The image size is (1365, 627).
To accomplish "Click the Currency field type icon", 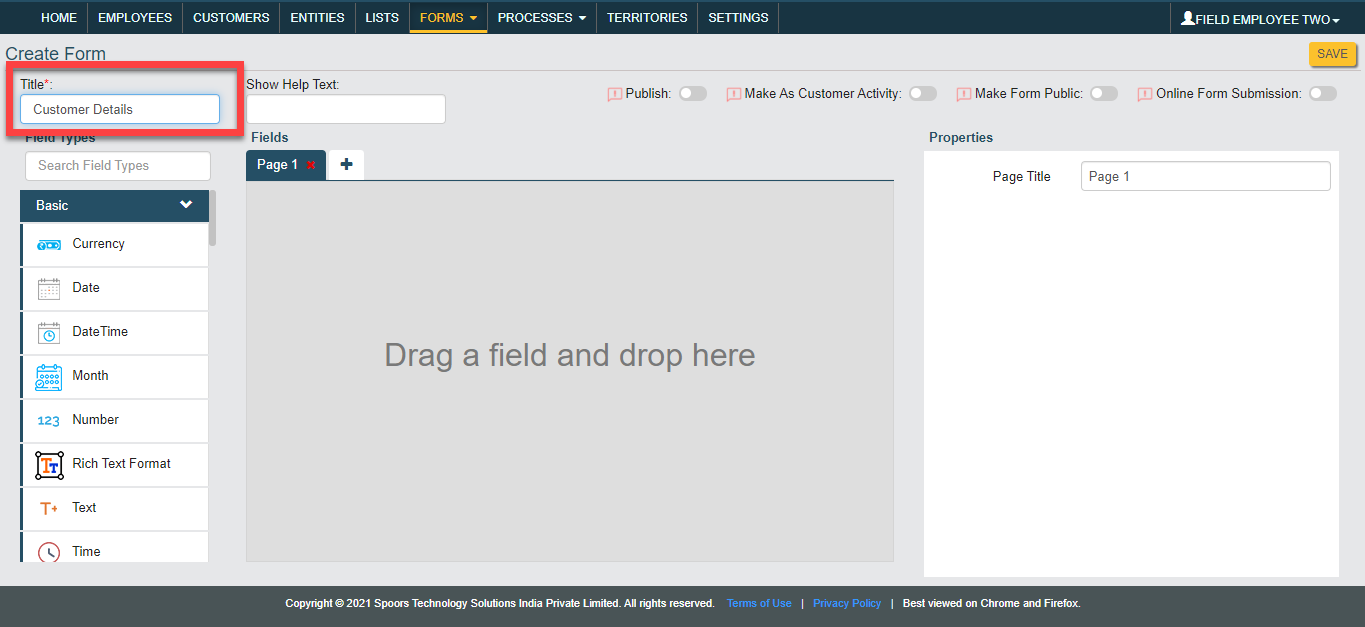I will (49, 245).
